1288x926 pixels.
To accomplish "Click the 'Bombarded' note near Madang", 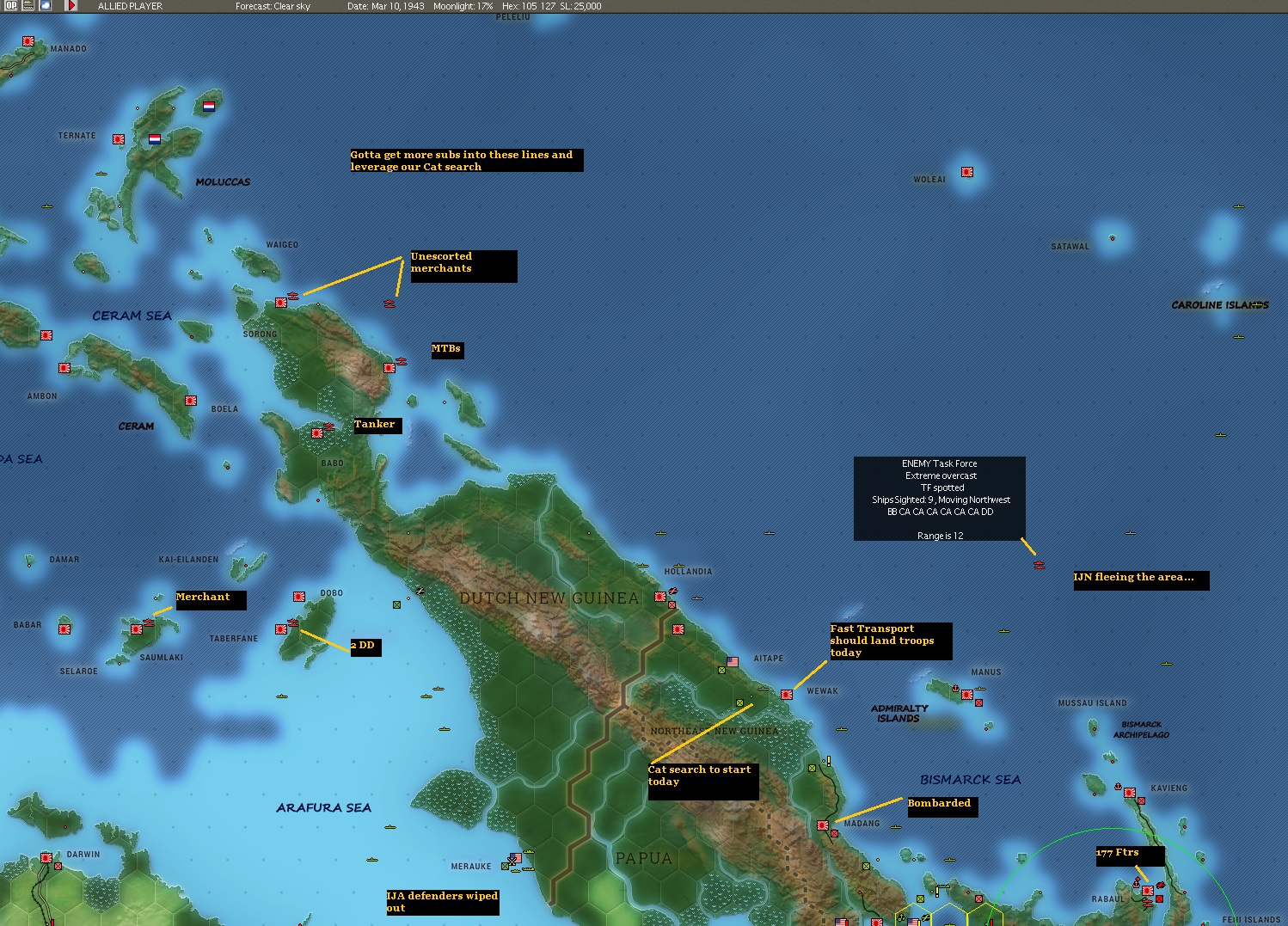I will coord(942,806).
